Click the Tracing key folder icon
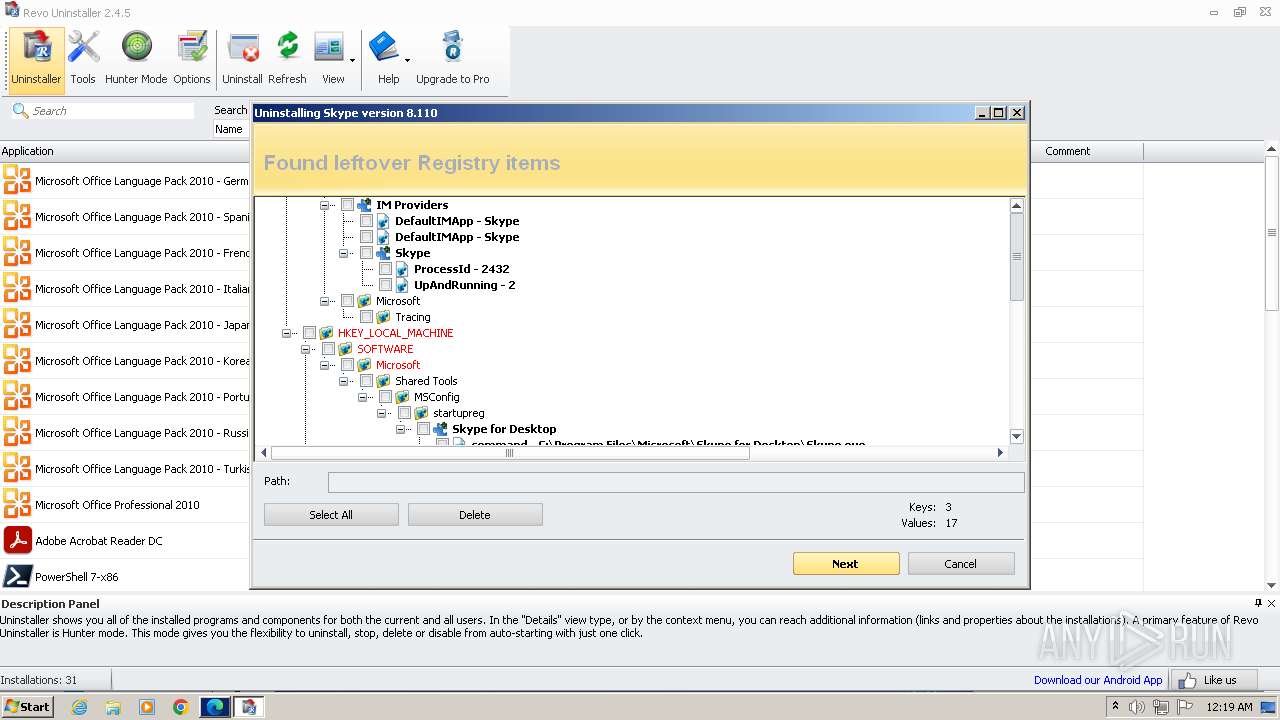Screen dimensions: 1280x720 pyautogui.click(x=383, y=317)
